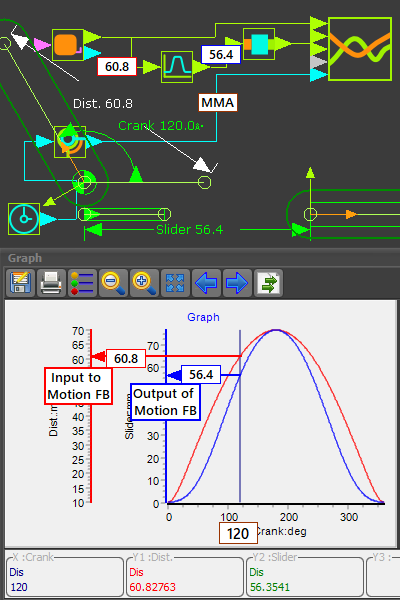Select the Graph function block with wavy lines
This screenshot has width=400, height=600.
pyautogui.click(x=360, y=49)
